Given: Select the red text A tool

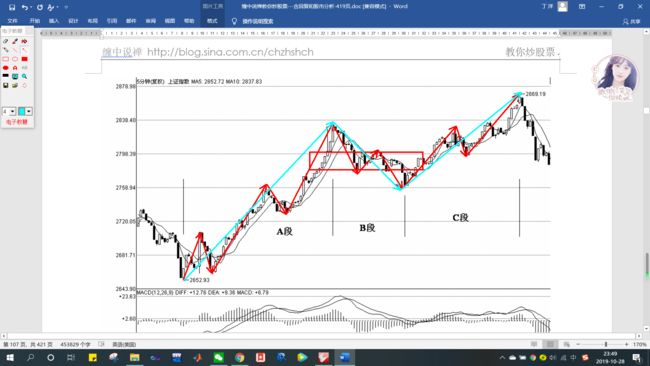Looking at the screenshot, I should pos(15,68).
